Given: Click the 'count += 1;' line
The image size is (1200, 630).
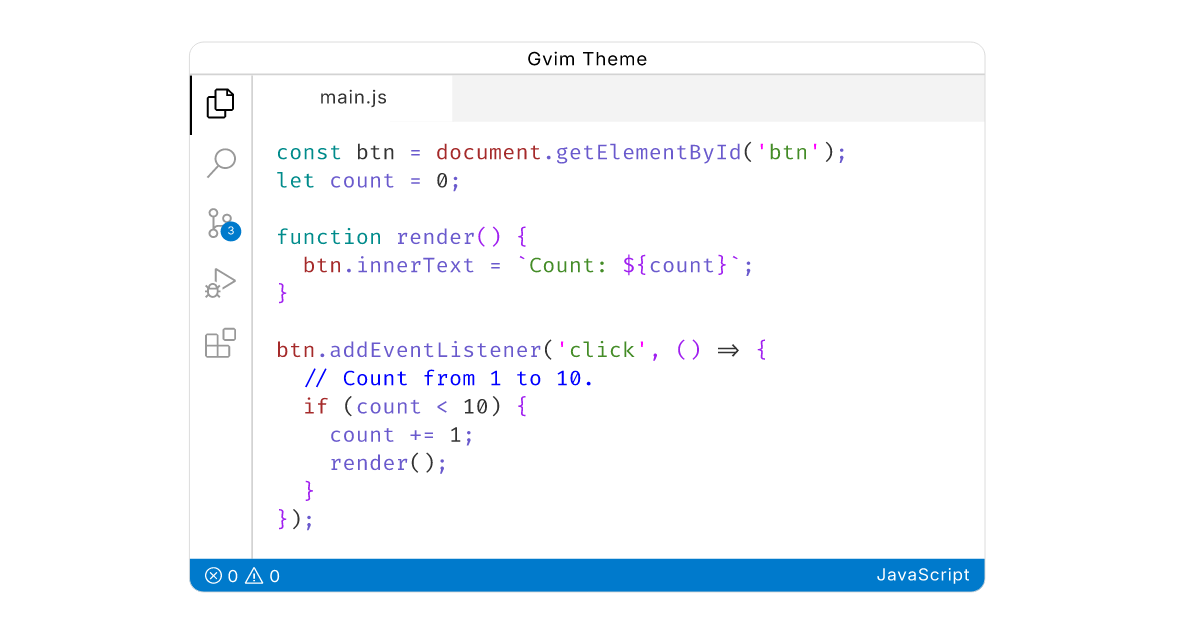Looking at the screenshot, I should [402, 435].
